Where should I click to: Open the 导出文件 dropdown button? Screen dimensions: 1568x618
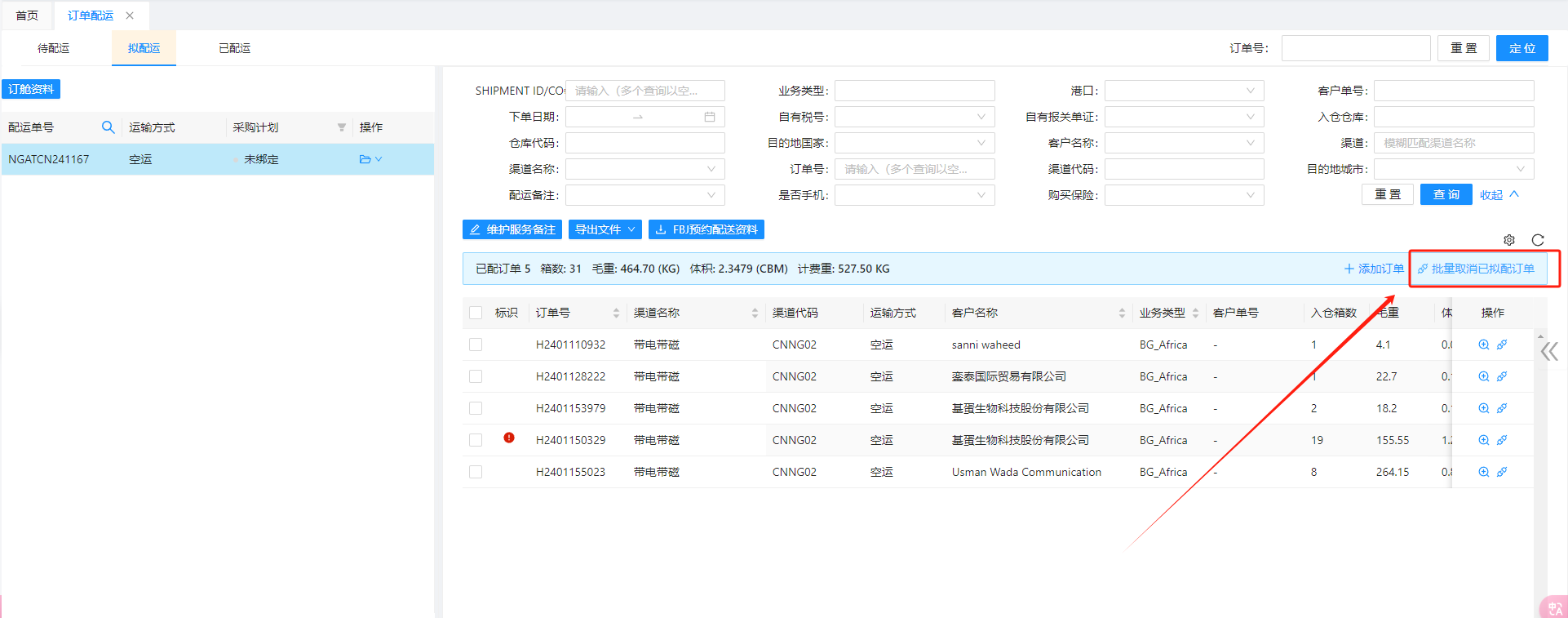click(x=605, y=229)
